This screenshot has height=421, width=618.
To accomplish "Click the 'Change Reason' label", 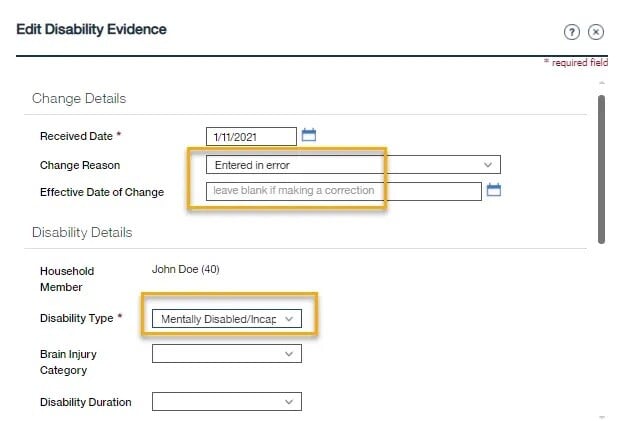I will 80,165.
